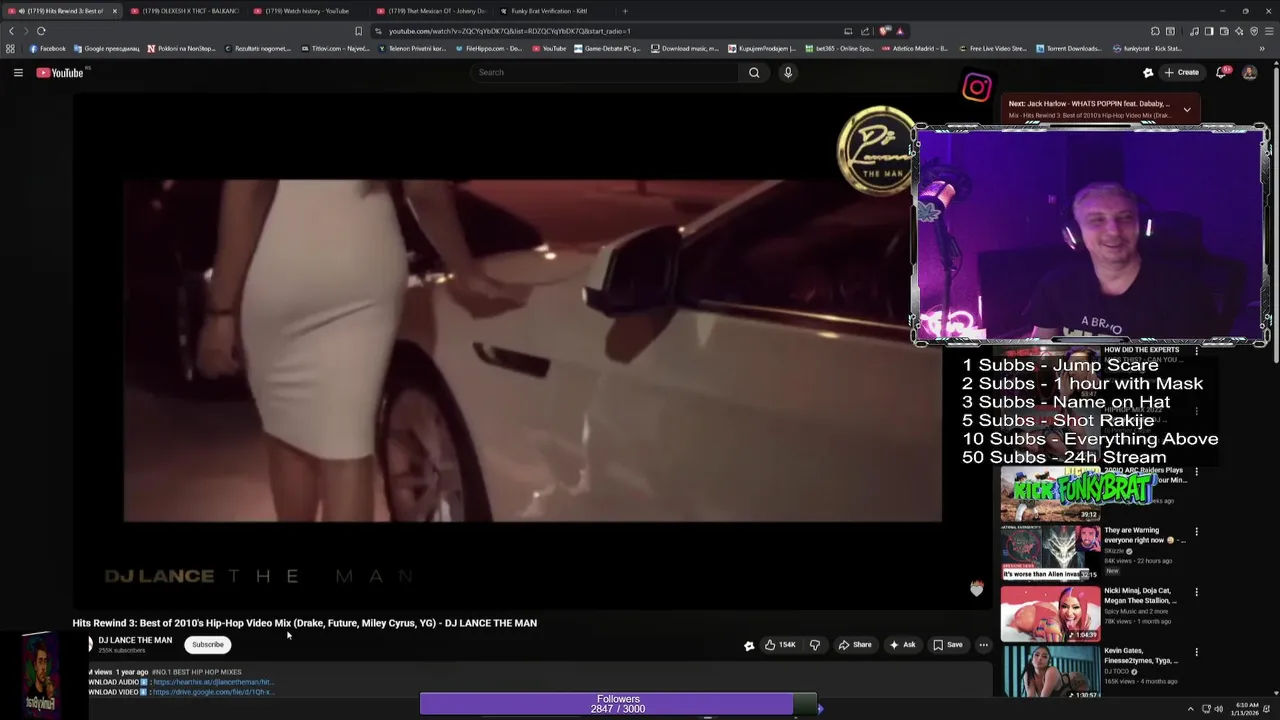Close the Hits Rewind 3 tab
The height and width of the screenshot is (720, 1280).
pos(114,11)
